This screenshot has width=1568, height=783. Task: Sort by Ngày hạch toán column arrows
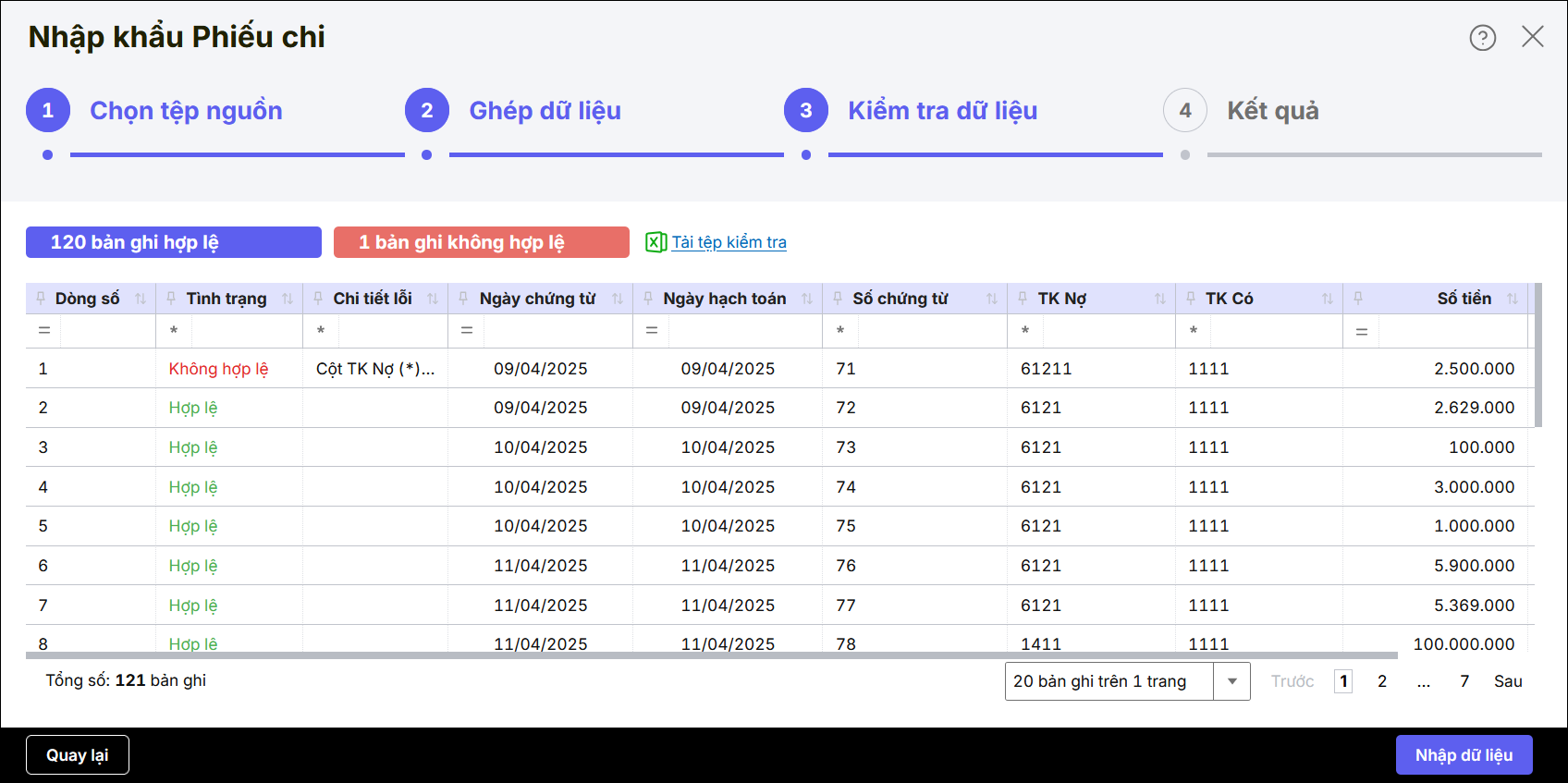coord(807,299)
